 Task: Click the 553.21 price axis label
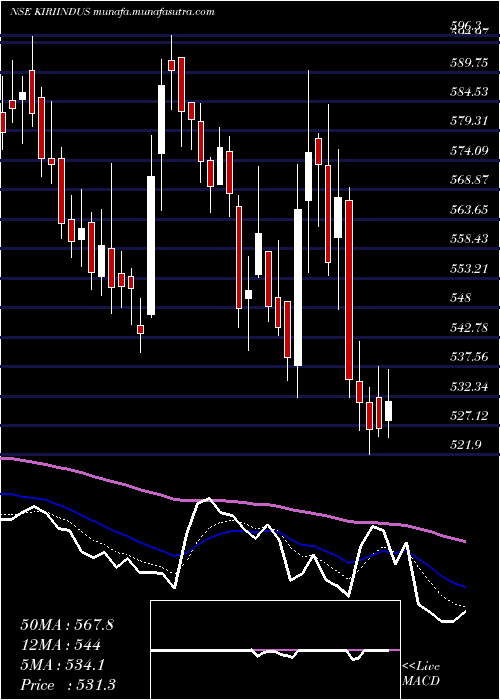[x=468, y=269]
